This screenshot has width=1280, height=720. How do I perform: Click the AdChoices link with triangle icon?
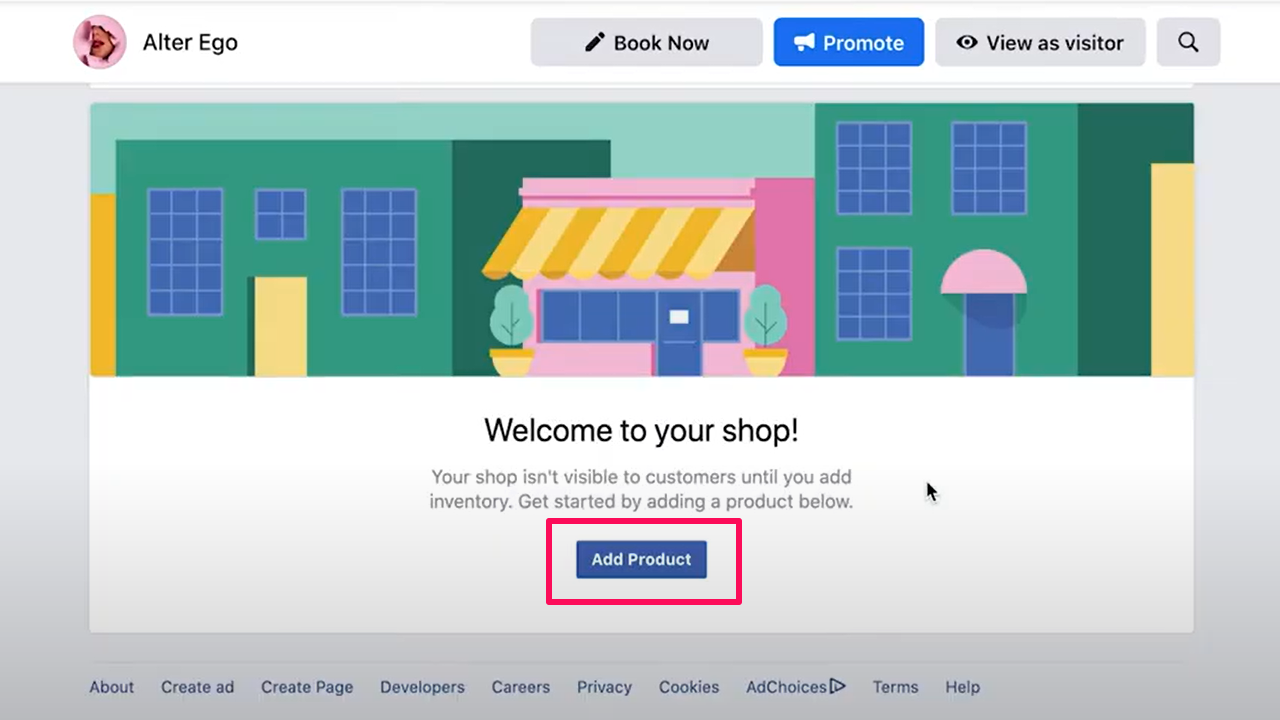[x=795, y=687]
